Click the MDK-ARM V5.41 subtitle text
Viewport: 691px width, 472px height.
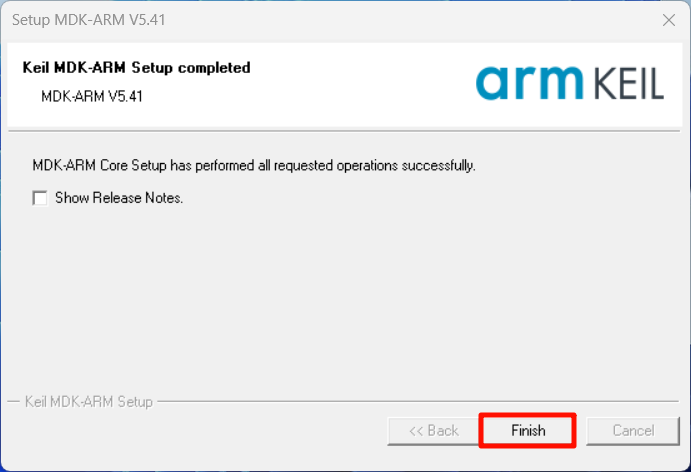point(92,96)
